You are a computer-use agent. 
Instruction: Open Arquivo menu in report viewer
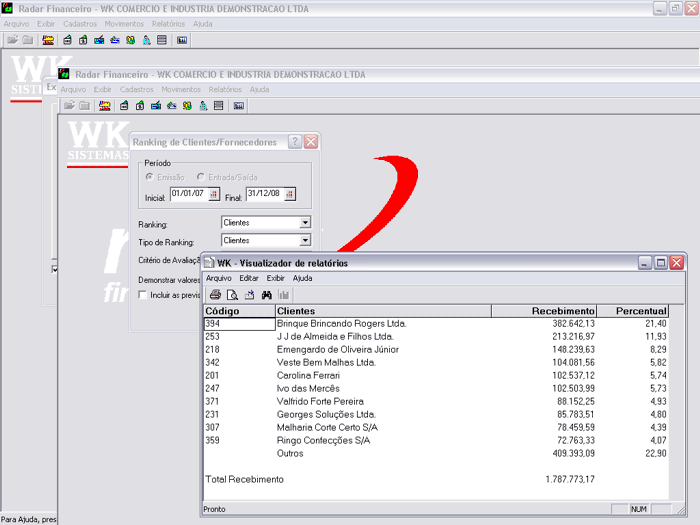coord(218,278)
